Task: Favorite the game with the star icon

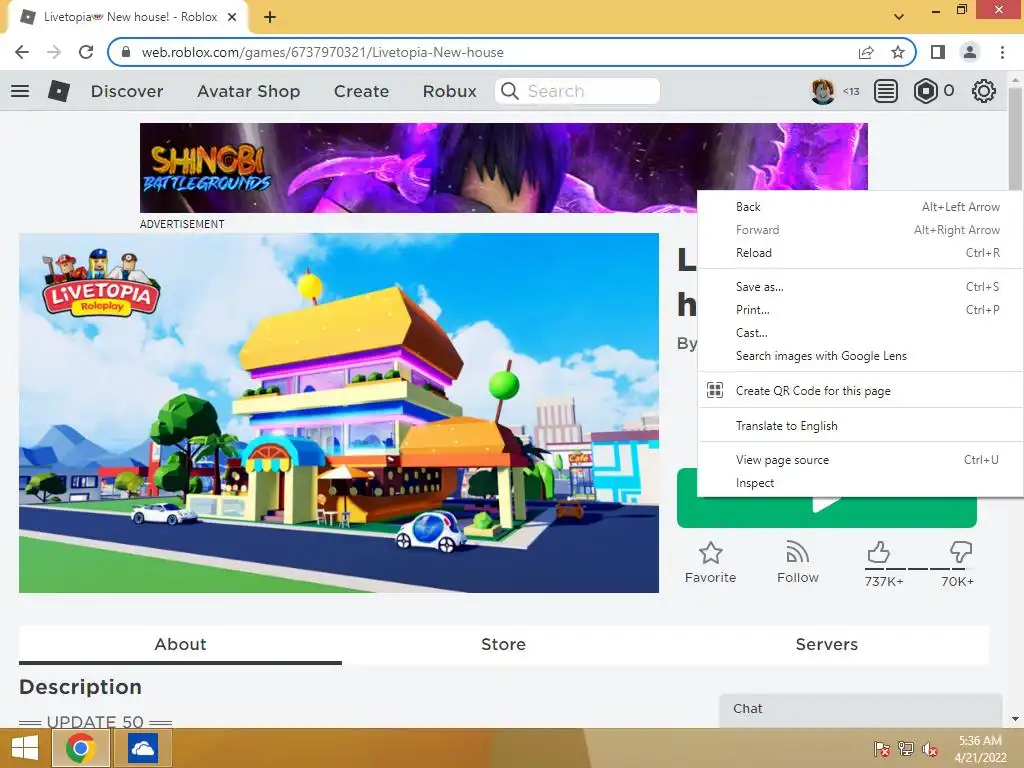Action: pyautogui.click(x=711, y=554)
